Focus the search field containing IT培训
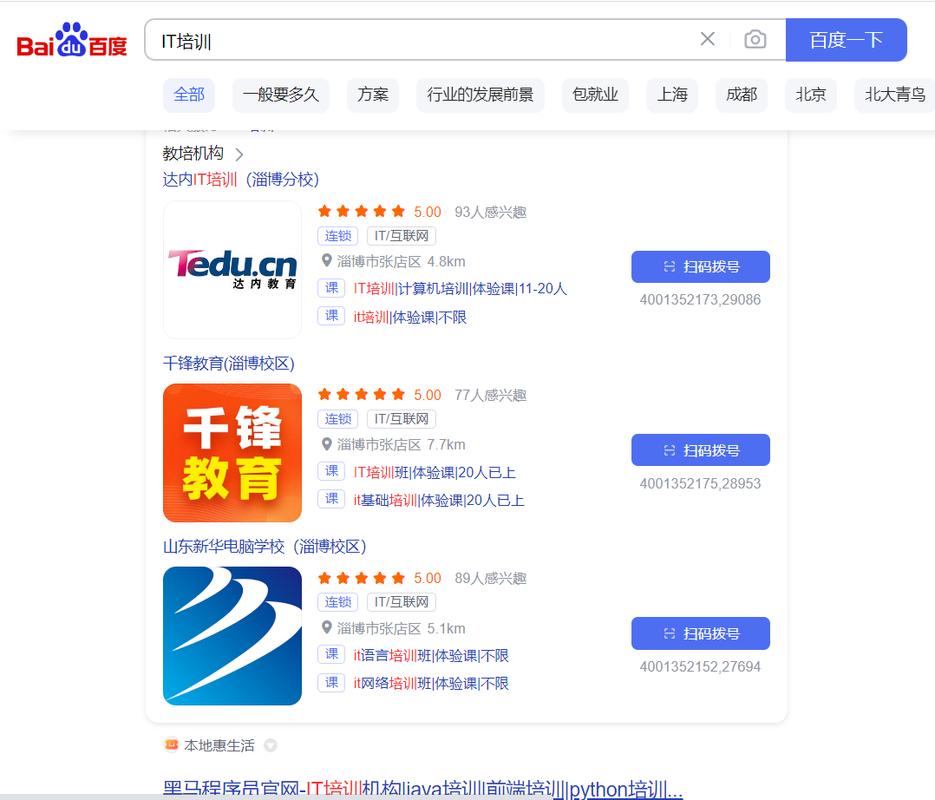 [417, 40]
